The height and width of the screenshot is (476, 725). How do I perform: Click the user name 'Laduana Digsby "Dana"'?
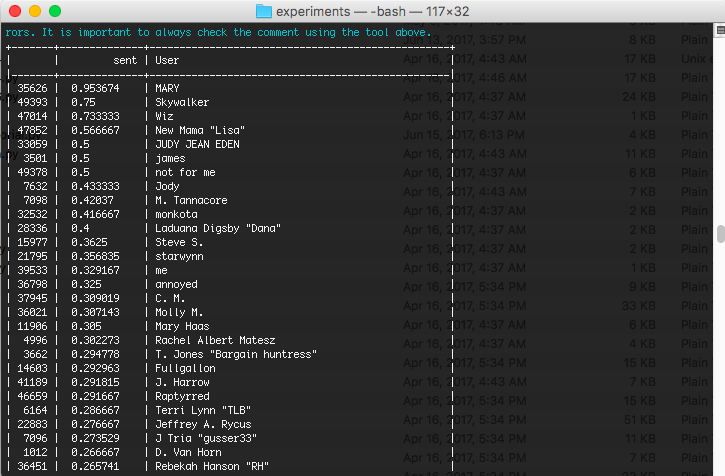[218, 229]
